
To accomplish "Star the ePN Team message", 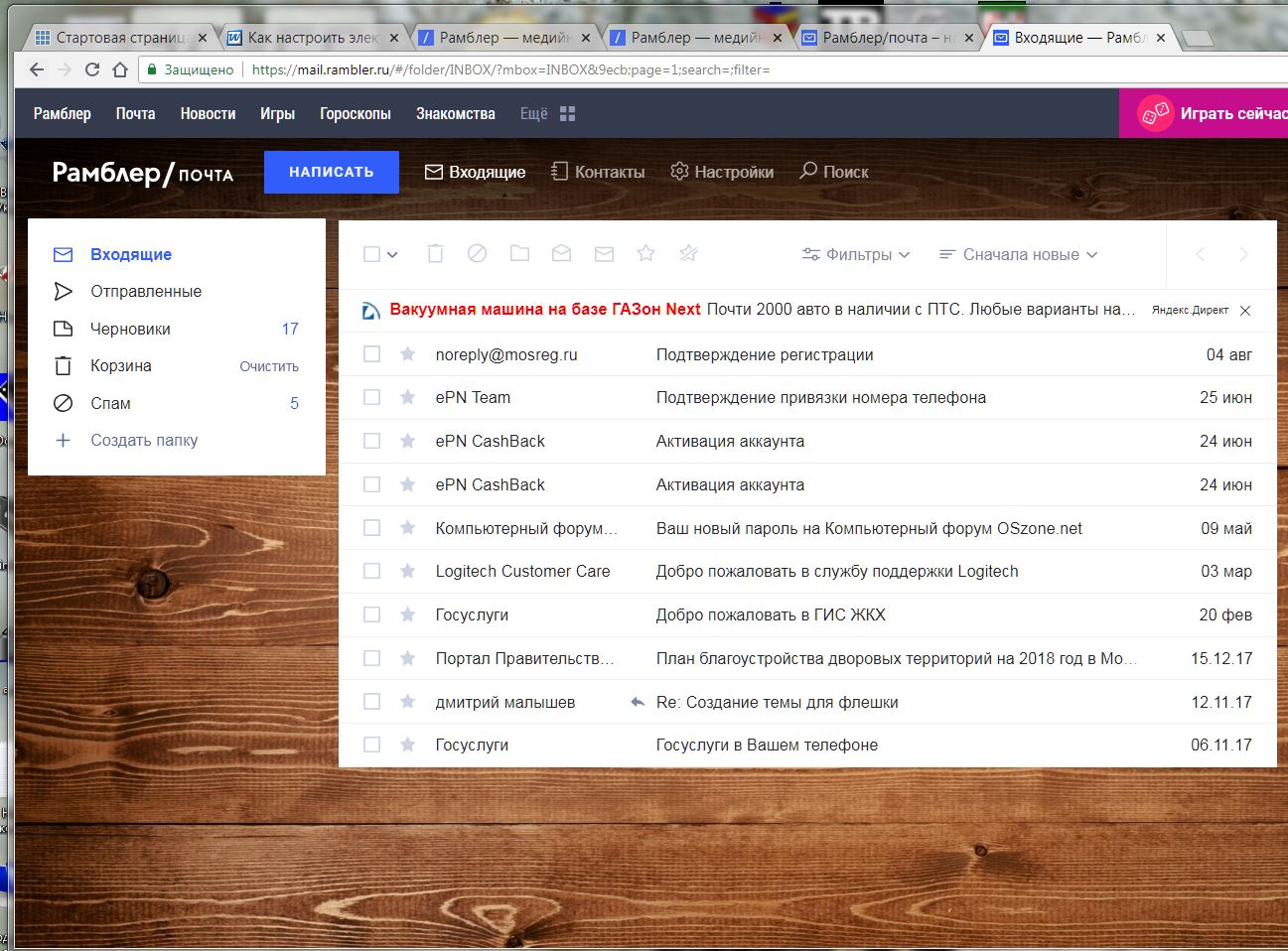I will pyautogui.click(x=407, y=397).
